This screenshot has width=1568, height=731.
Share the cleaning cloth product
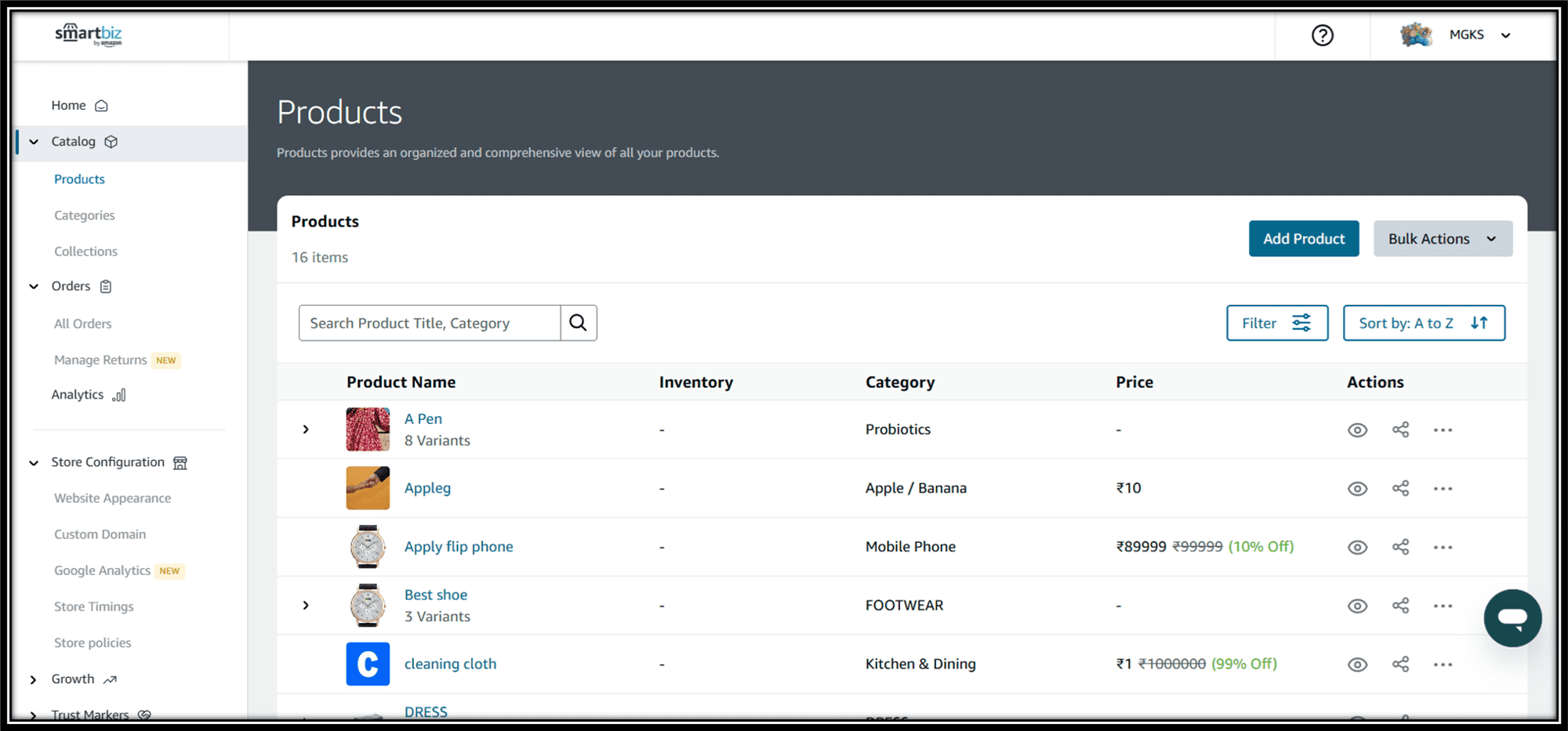tap(1400, 664)
